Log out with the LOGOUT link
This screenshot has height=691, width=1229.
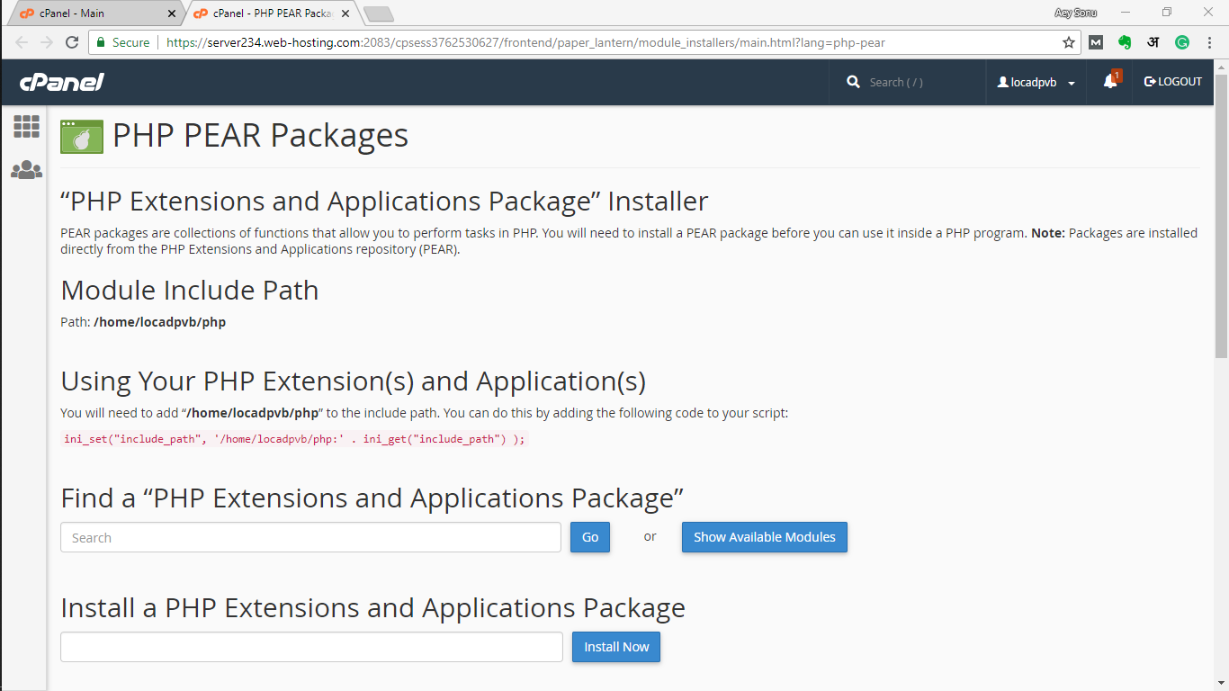[x=1173, y=82]
